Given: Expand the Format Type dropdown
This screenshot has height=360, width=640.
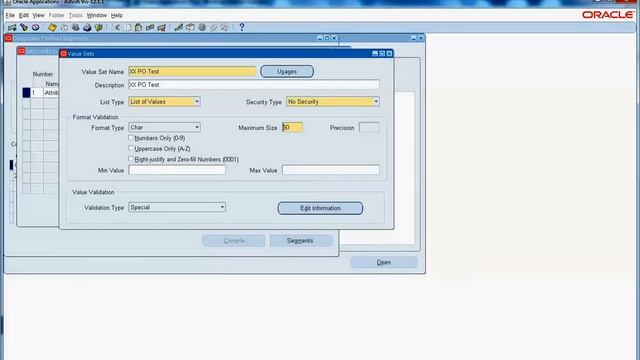Looking at the screenshot, I should [x=197, y=127].
